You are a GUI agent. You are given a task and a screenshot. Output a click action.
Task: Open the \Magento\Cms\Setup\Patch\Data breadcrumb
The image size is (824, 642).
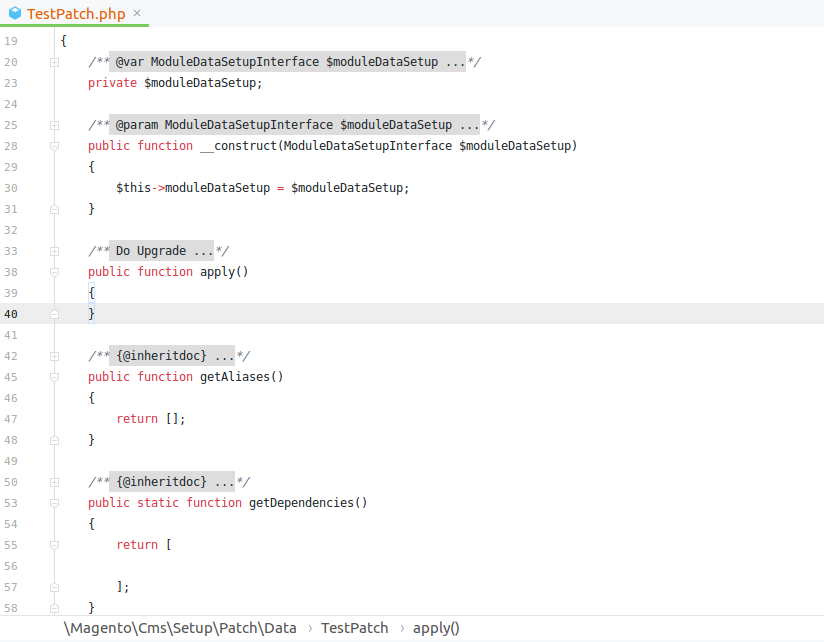(x=180, y=628)
